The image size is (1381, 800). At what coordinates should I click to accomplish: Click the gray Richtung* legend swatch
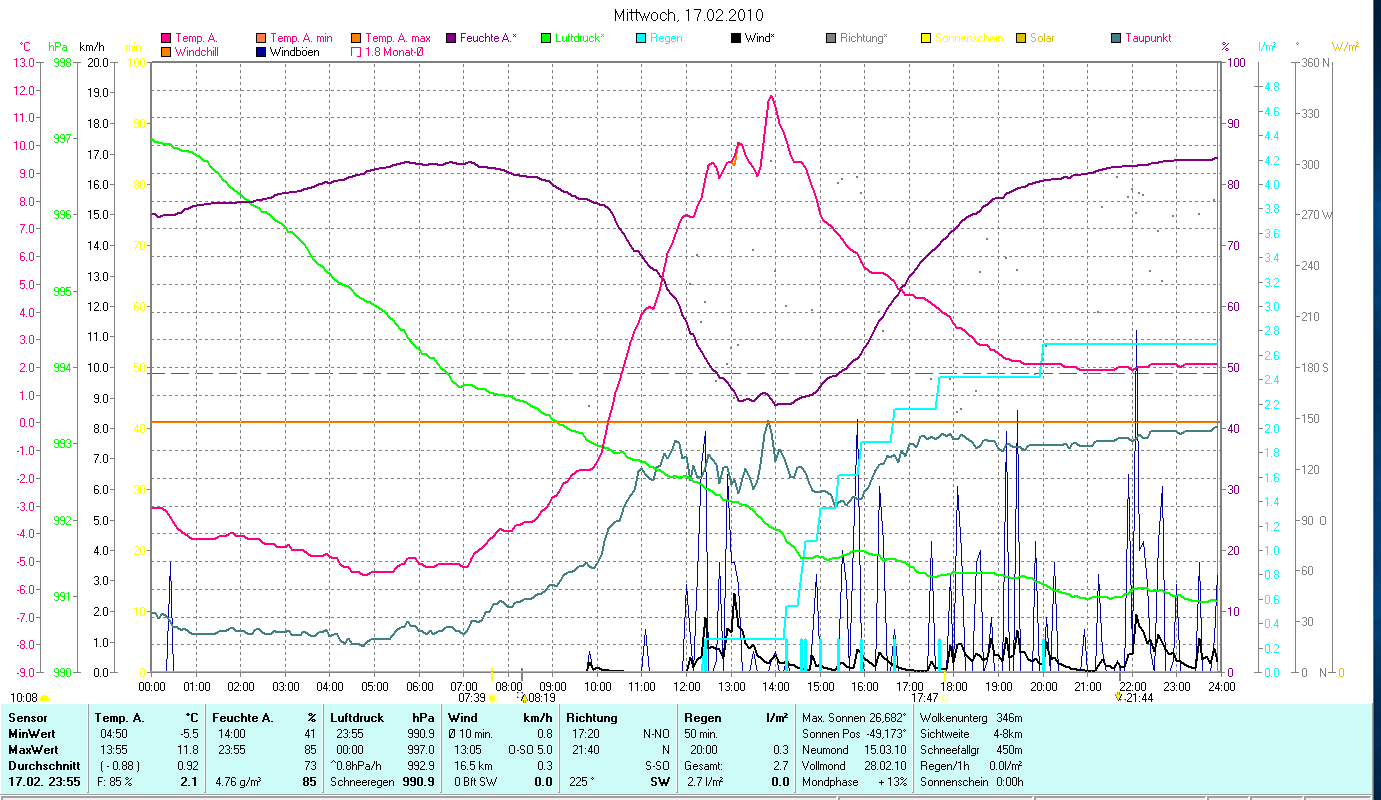pyautogui.click(x=830, y=38)
